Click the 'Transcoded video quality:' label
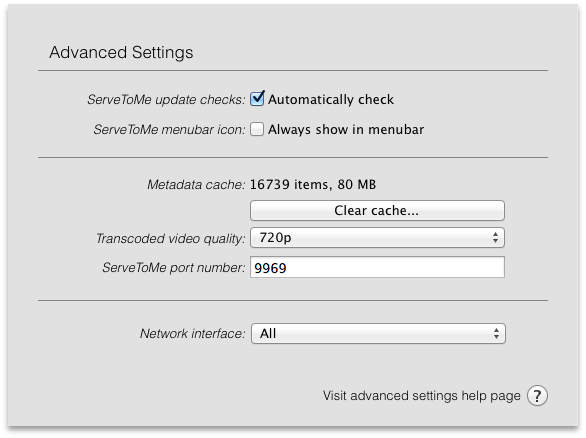 tap(170, 238)
